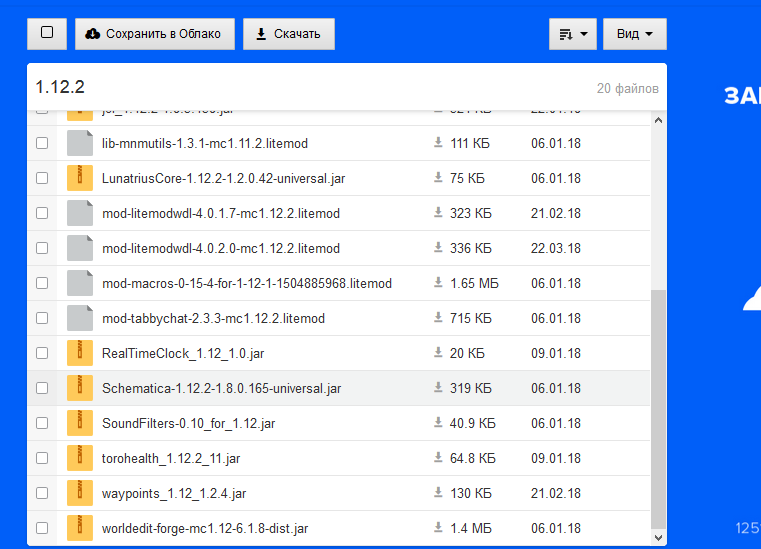The image size is (761, 549).
Task: Open the mod-litemodwdl-4.0.2.0-mc1.12.2.litemod file name
Action: (221, 248)
